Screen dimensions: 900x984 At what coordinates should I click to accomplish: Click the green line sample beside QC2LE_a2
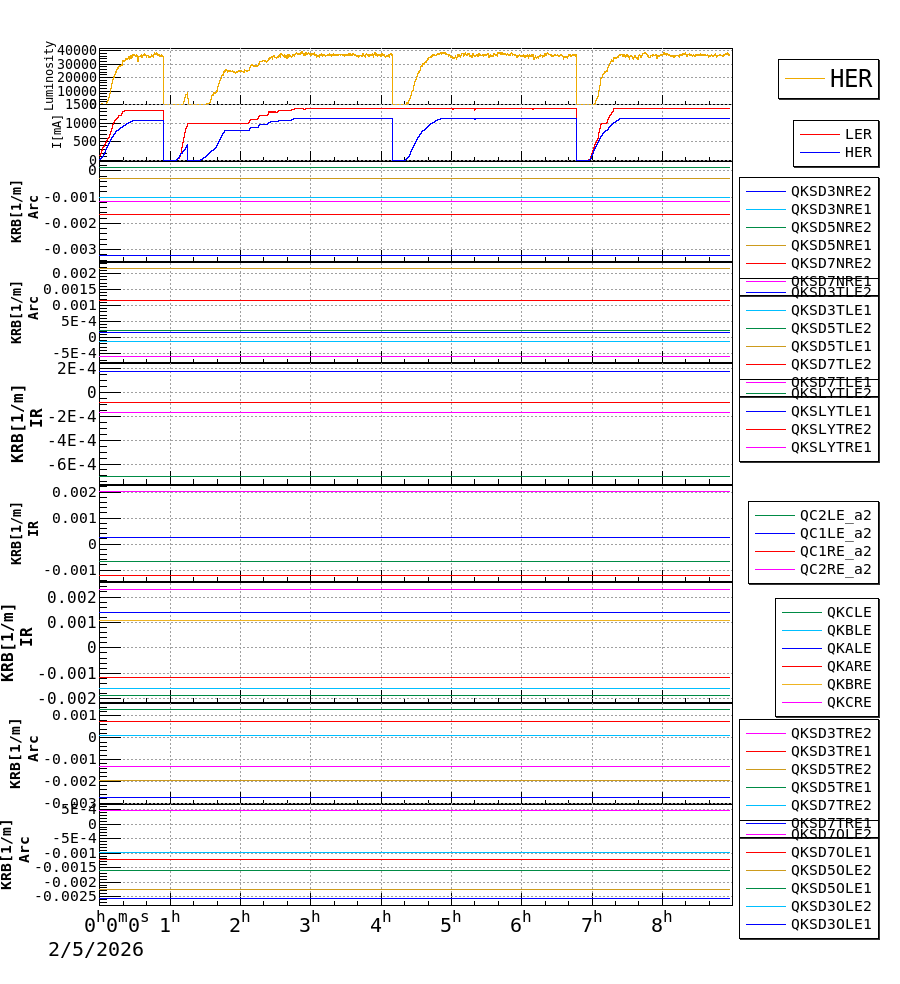775,516
